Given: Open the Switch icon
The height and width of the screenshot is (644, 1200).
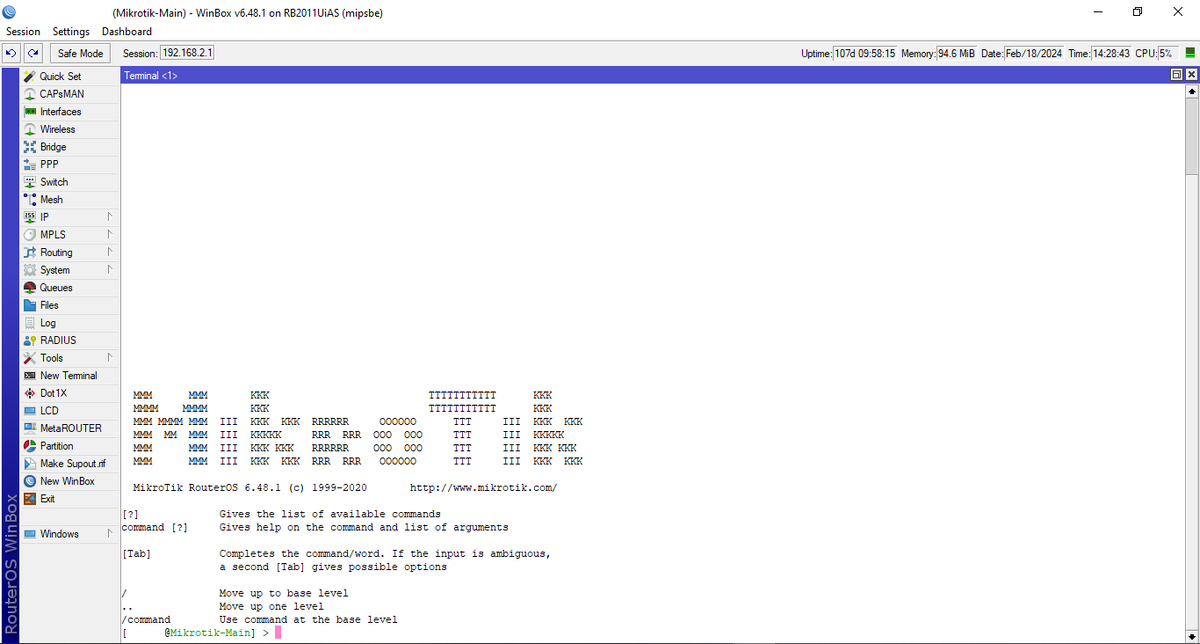Looking at the screenshot, I should pyautogui.click(x=30, y=182).
